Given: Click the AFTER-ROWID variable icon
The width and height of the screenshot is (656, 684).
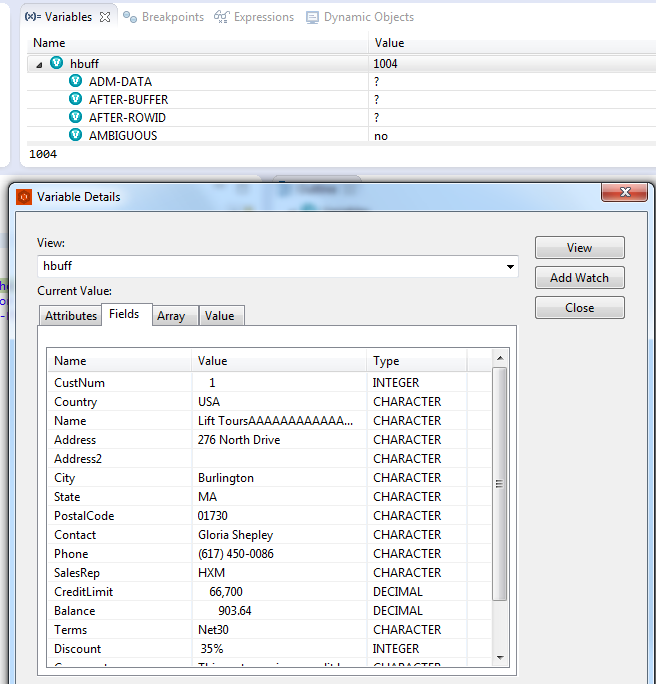Looking at the screenshot, I should 75,117.
